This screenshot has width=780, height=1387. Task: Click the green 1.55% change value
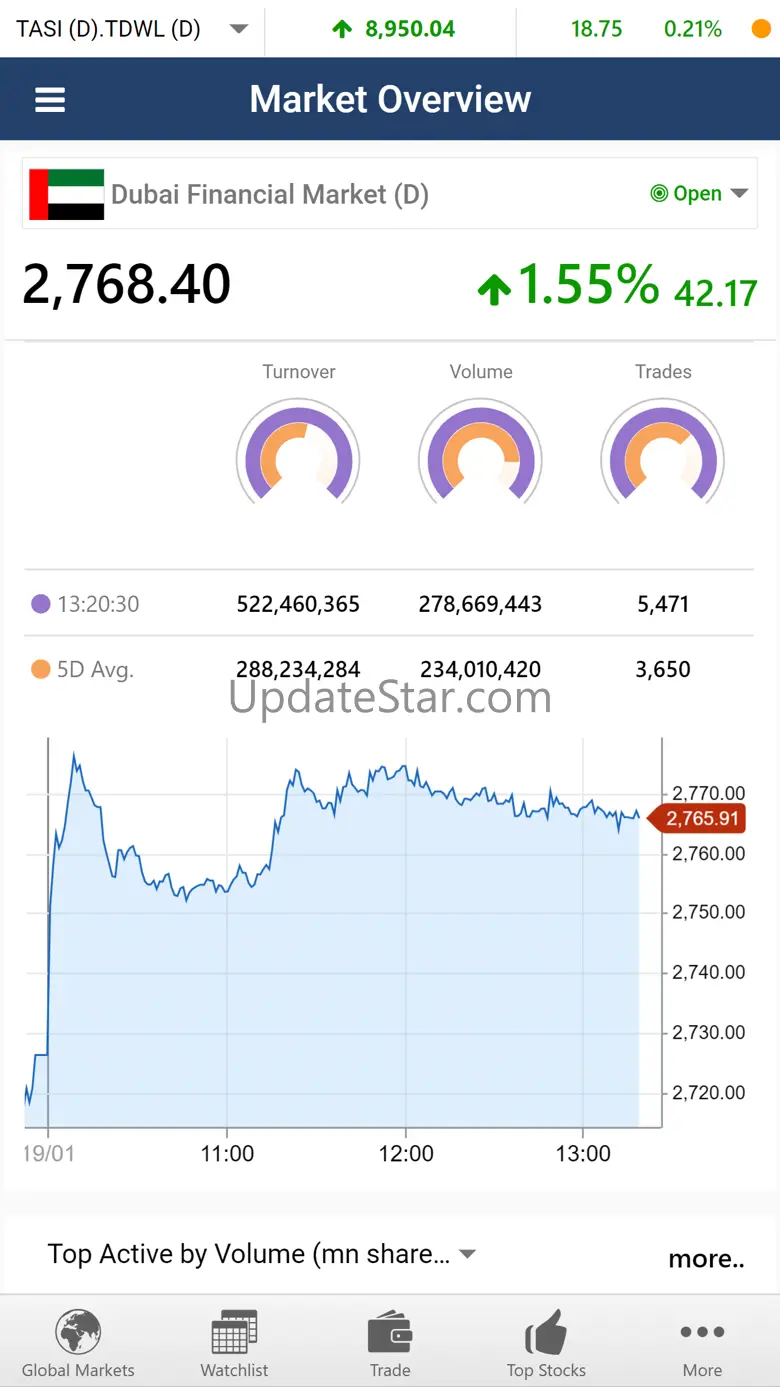click(x=587, y=285)
